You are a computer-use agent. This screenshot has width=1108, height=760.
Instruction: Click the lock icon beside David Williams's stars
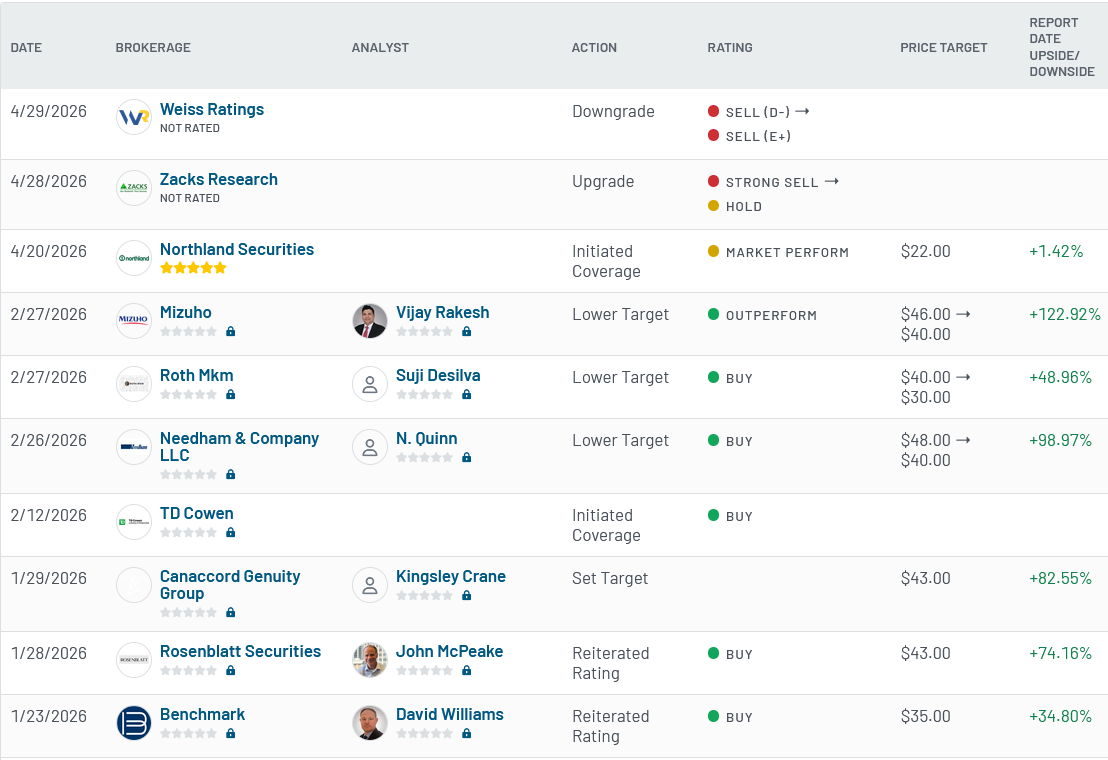point(466,733)
